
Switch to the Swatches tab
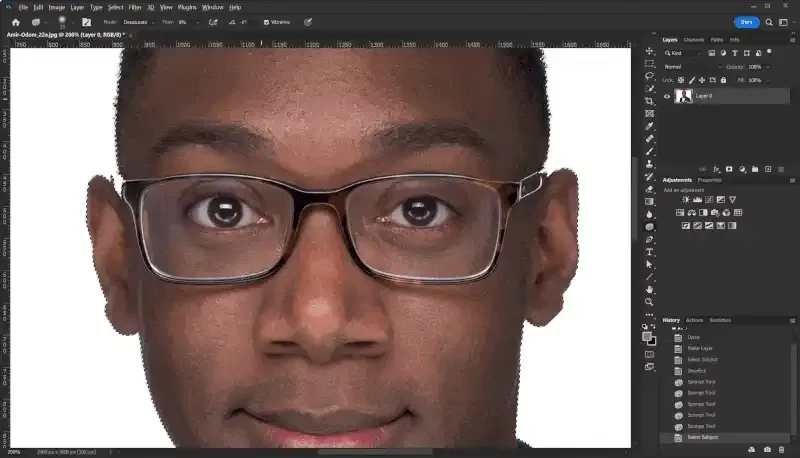coord(720,320)
